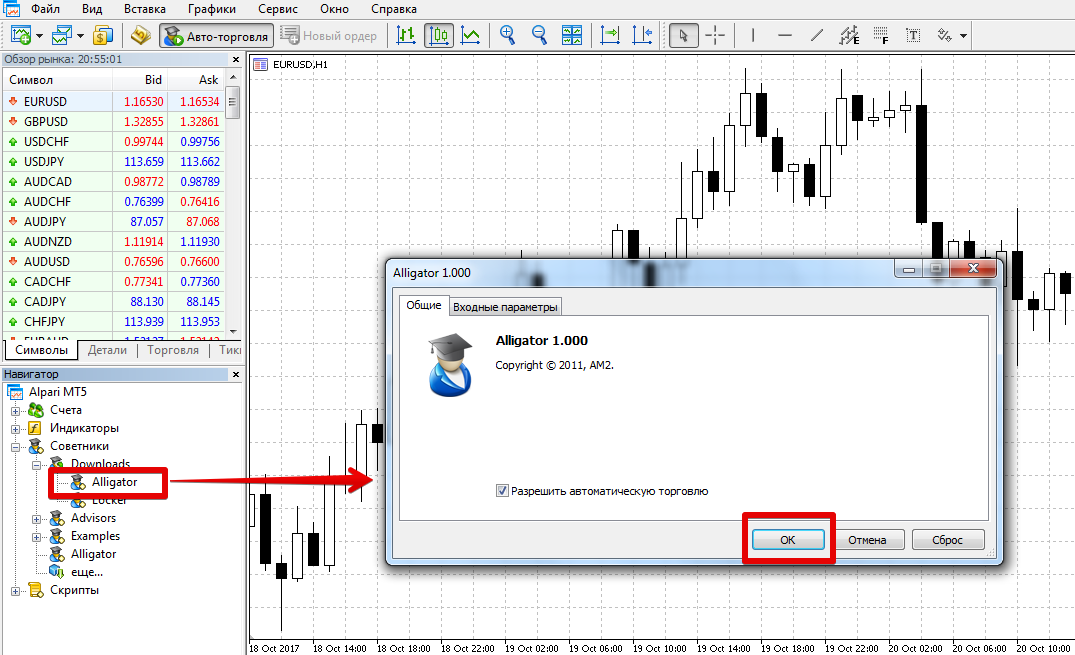Expand the Скрипты tree node
Image resolution: width=1075 pixels, height=655 pixels.
coord(16,590)
